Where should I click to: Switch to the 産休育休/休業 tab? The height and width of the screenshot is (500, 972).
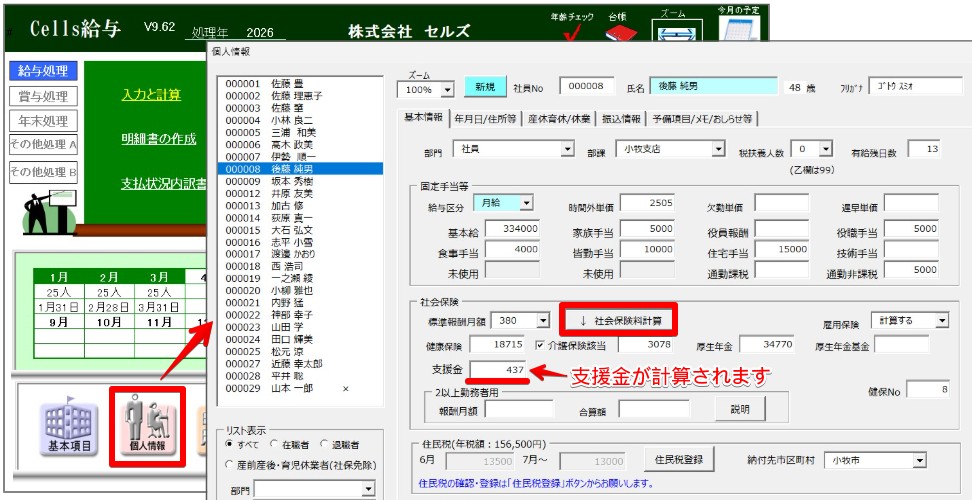[x=559, y=119]
